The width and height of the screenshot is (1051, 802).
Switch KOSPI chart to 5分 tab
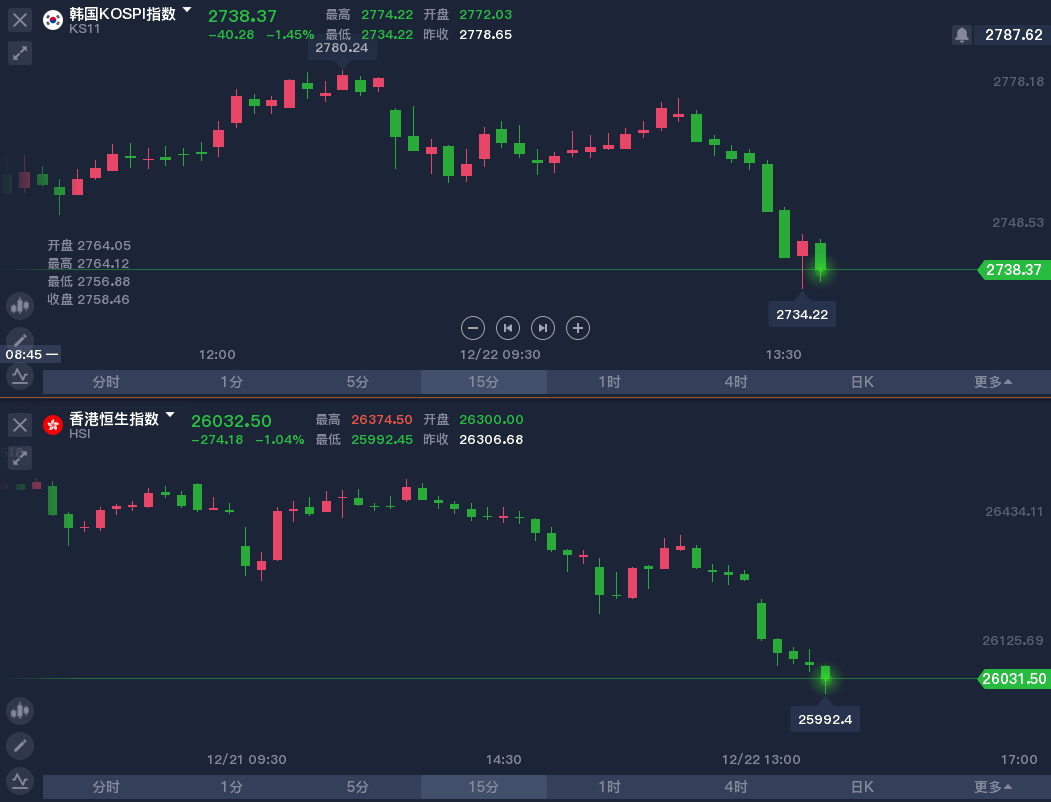click(358, 382)
